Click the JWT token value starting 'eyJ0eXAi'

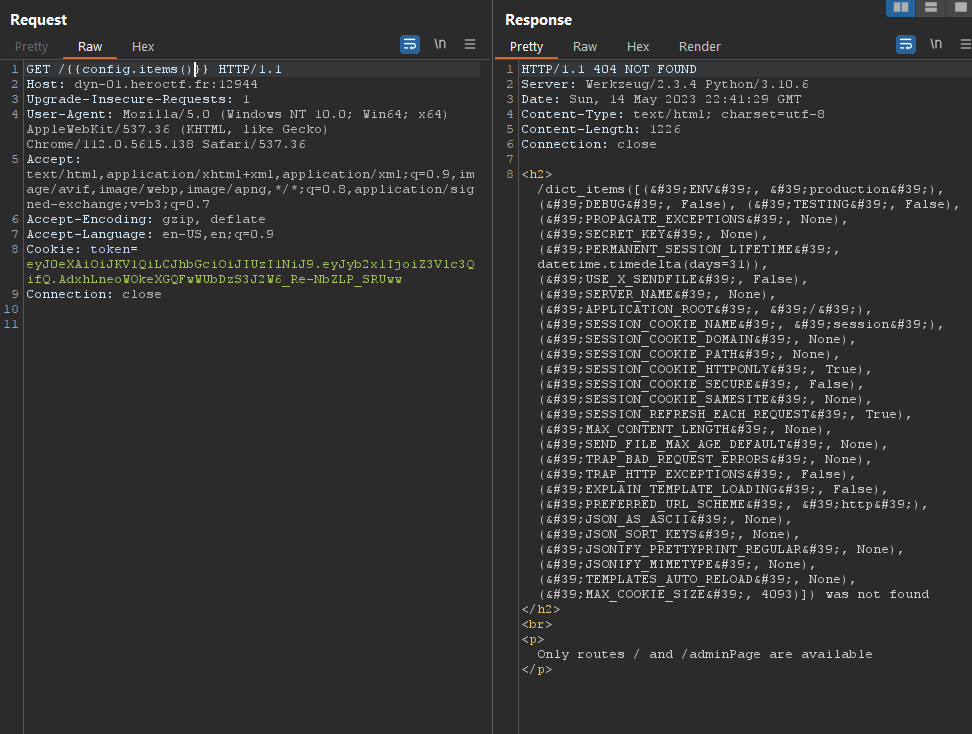coord(250,272)
